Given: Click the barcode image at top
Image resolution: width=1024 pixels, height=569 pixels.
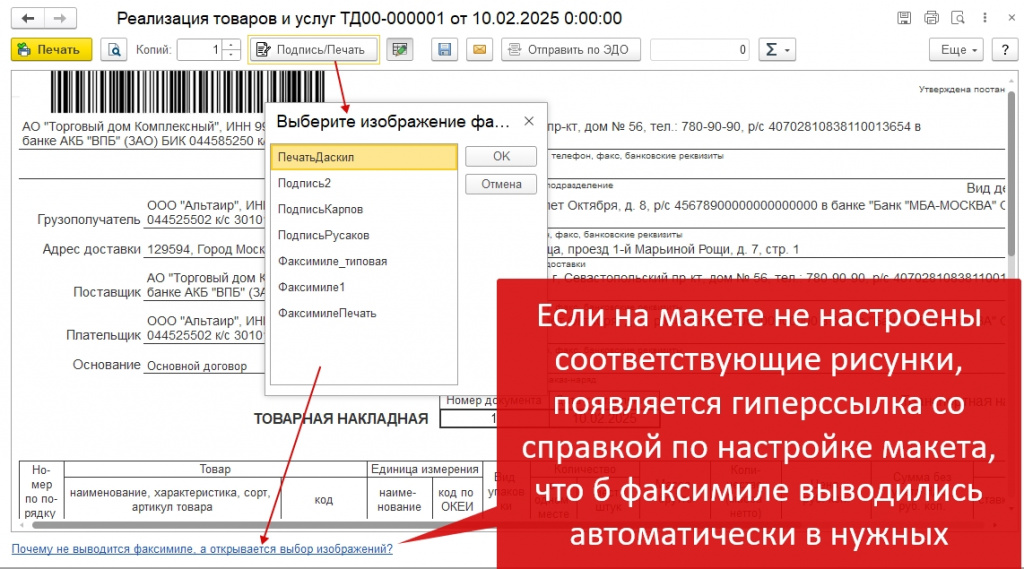Looking at the screenshot, I should (188, 91).
